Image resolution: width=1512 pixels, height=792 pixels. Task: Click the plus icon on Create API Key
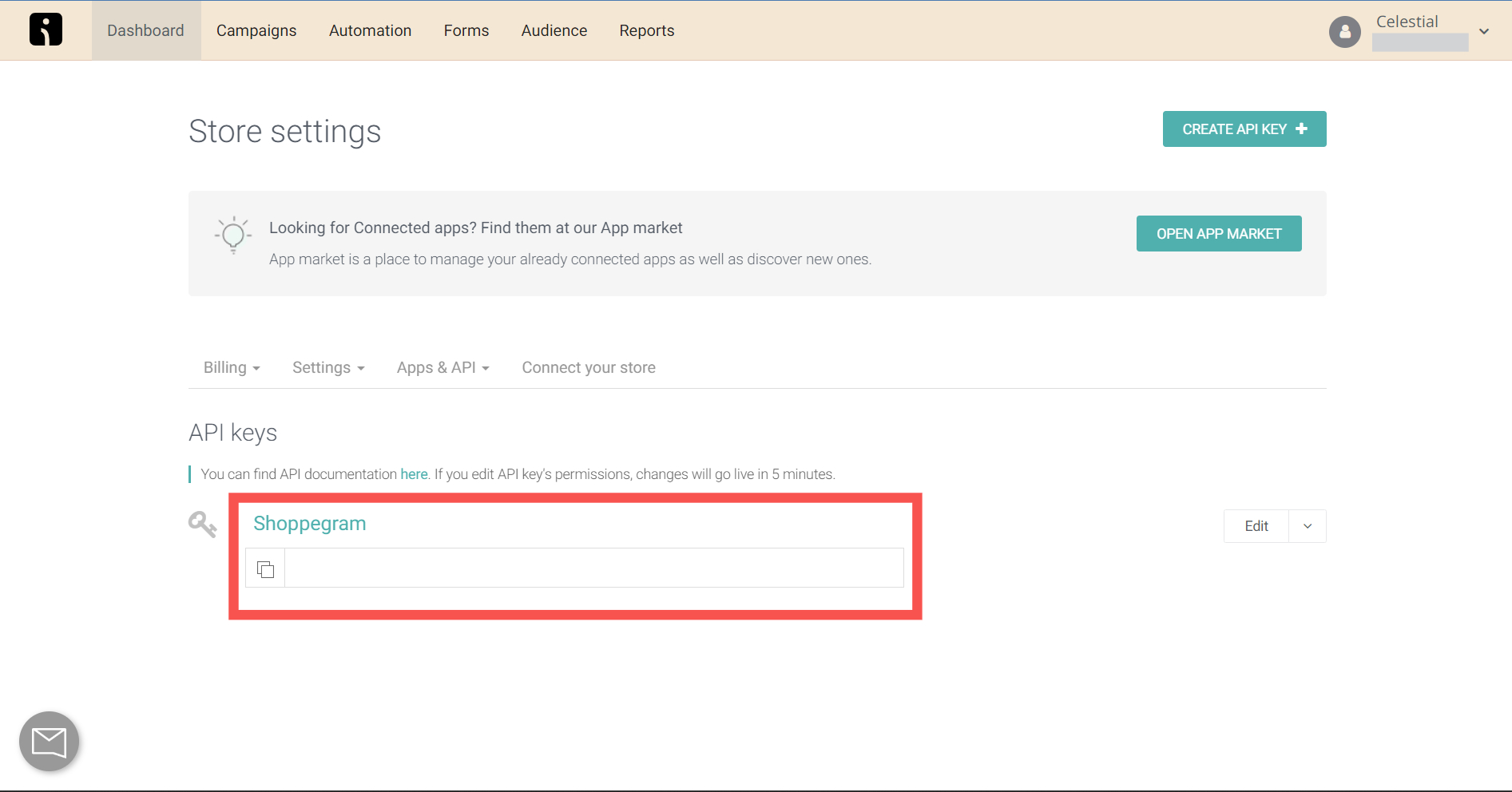tap(1301, 129)
